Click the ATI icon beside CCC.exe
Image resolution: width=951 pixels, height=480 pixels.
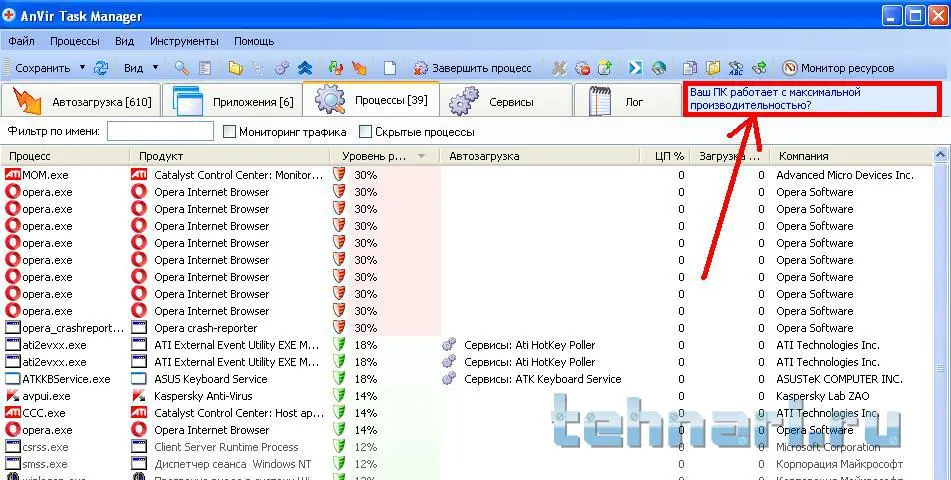coord(12,413)
